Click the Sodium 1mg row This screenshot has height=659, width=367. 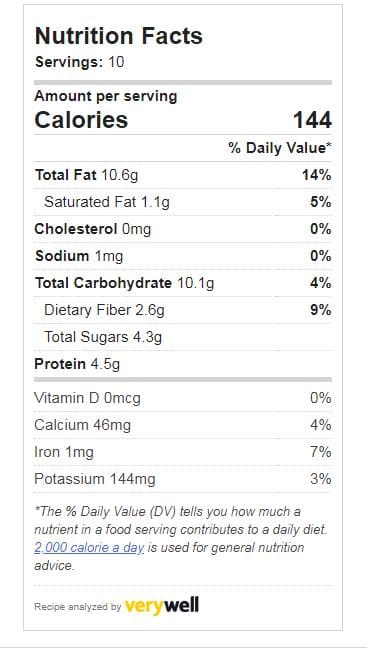[183, 256]
